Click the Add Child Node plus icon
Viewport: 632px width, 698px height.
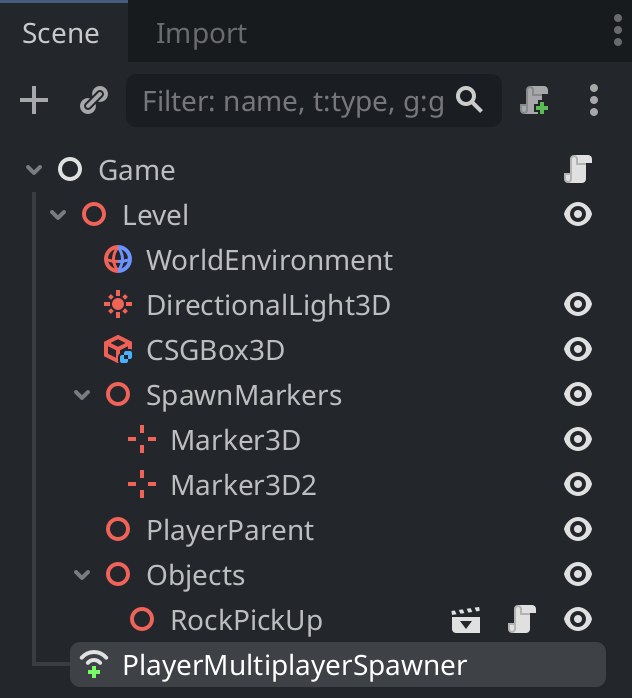[34, 100]
